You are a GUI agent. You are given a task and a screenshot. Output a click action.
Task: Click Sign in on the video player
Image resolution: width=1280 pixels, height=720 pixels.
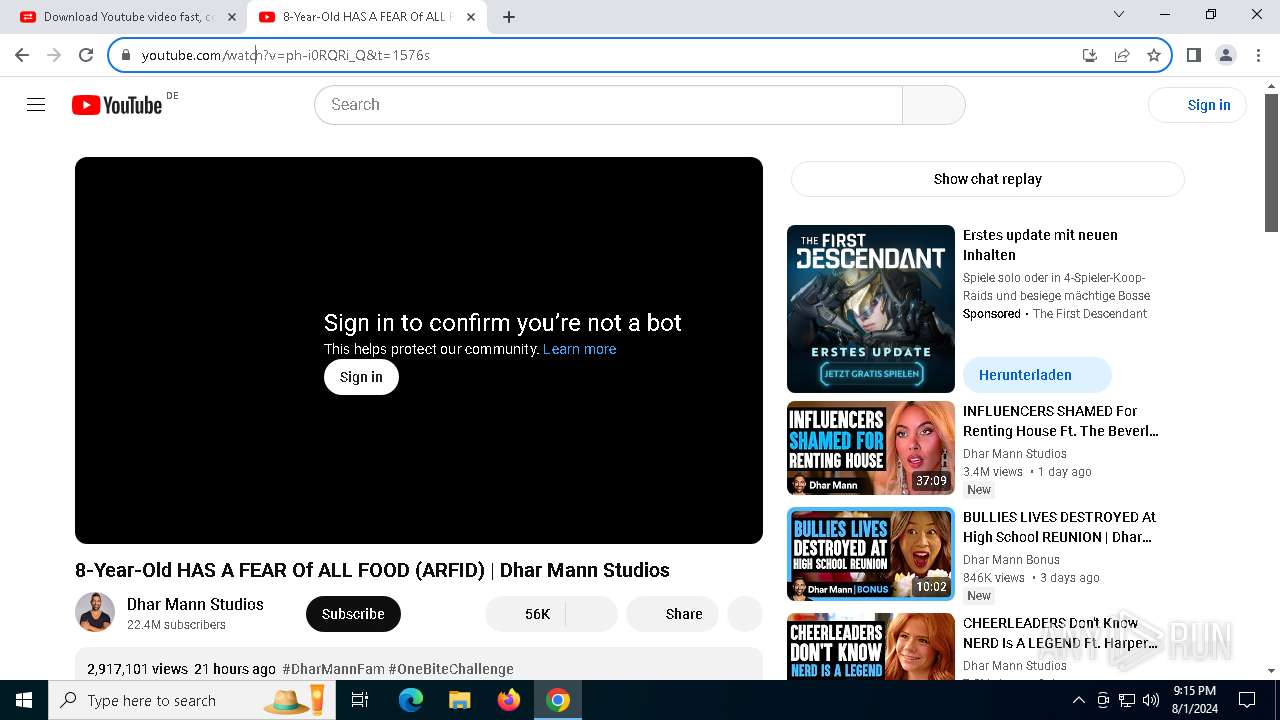pyautogui.click(x=361, y=377)
